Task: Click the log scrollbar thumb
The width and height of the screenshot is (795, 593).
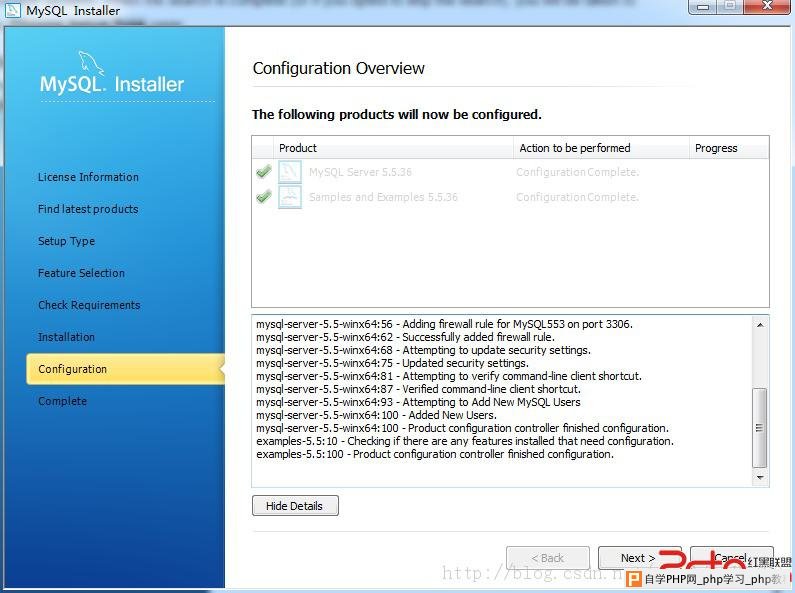Action: (760, 428)
